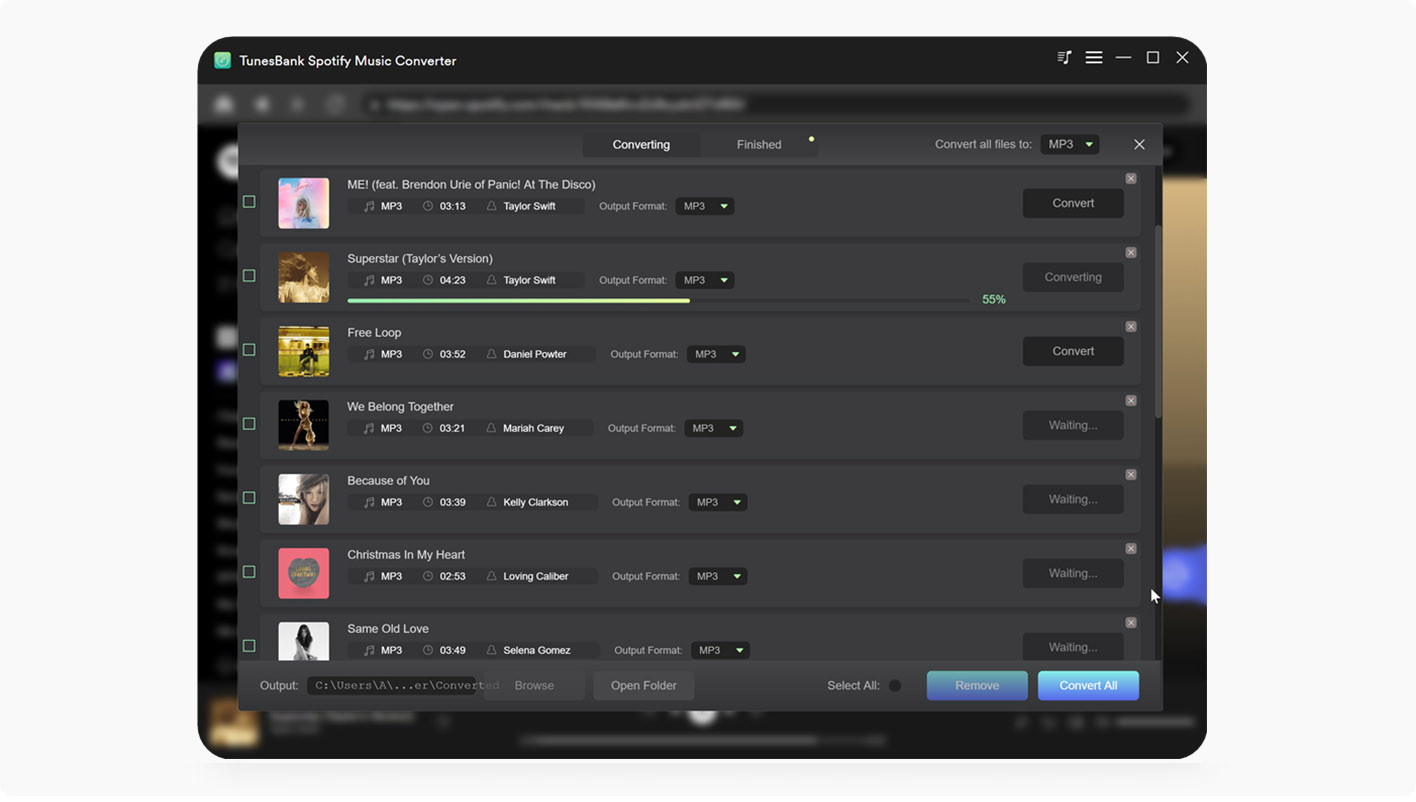Tick the Same Old Love checkbox
Image resolution: width=1416 pixels, height=802 pixels.
[x=249, y=646]
